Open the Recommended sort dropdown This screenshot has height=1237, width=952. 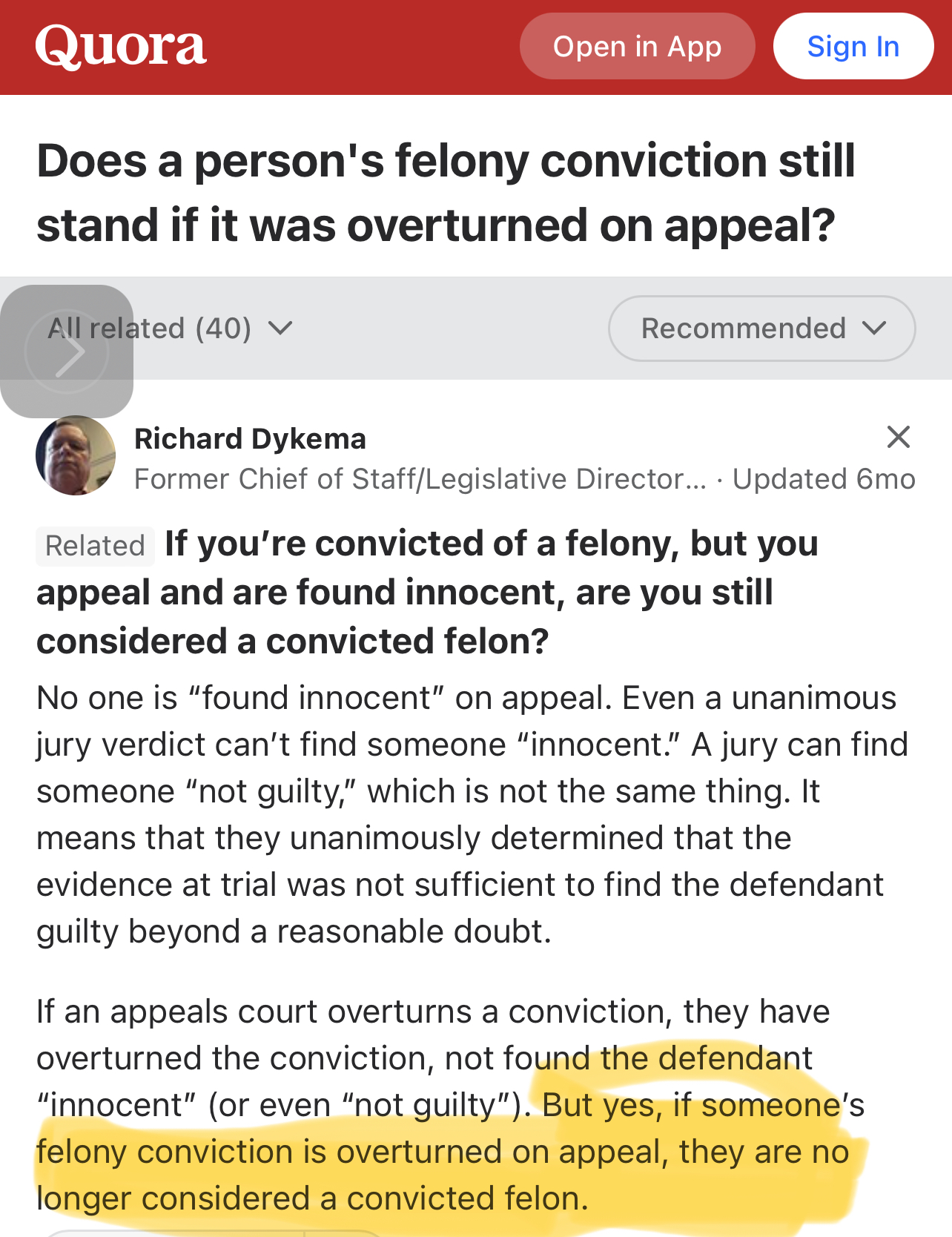tap(761, 329)
